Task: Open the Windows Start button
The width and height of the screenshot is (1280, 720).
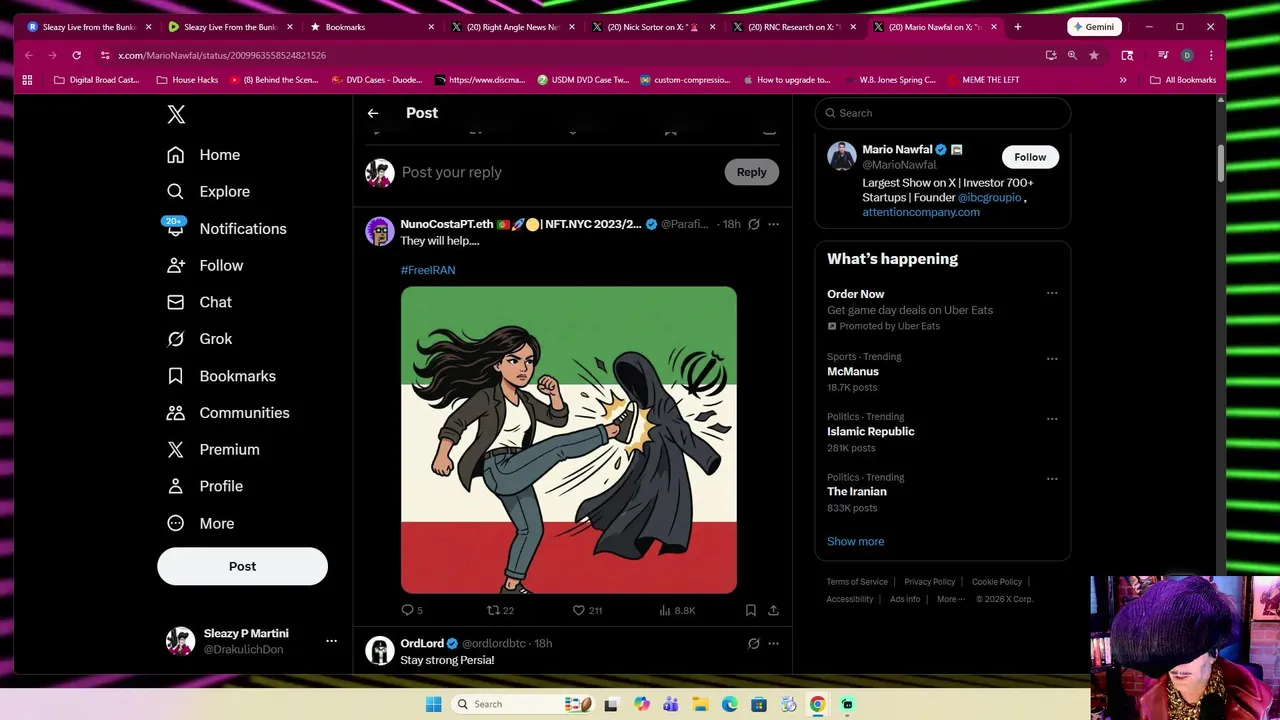Action: point(433,704)
